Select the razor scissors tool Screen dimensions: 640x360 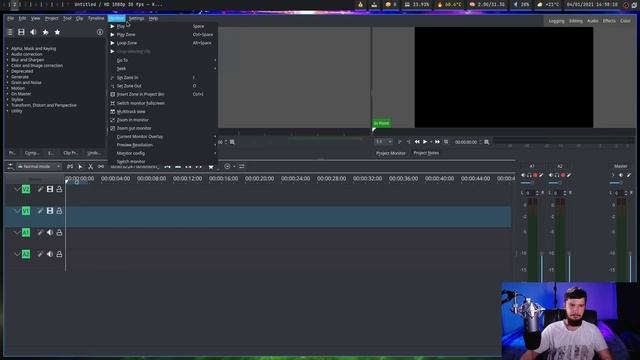pyautogui.click(x=91, y=167)
